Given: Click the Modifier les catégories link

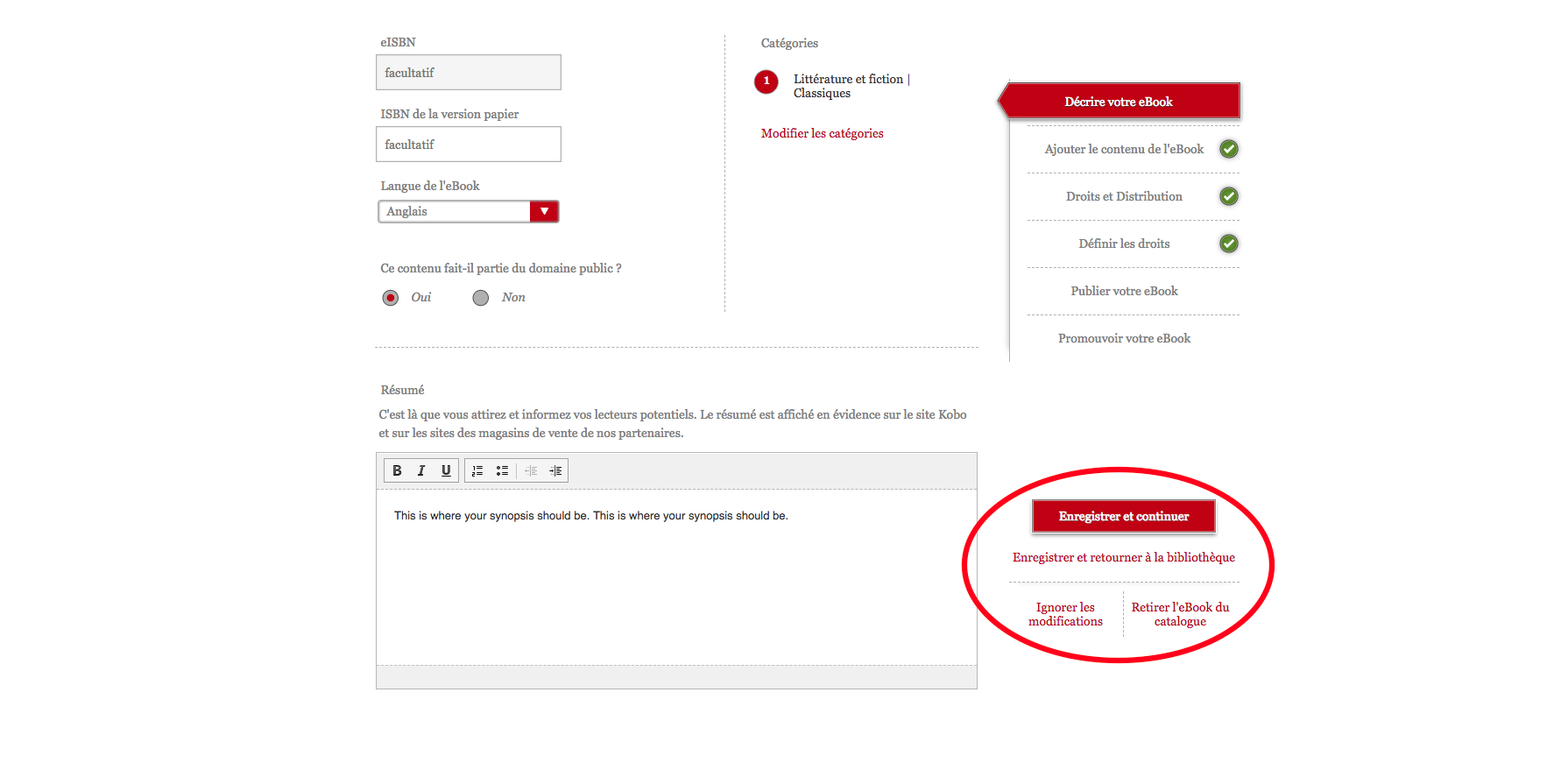Looking at the screenshot, I should click(x=822, y=133).
